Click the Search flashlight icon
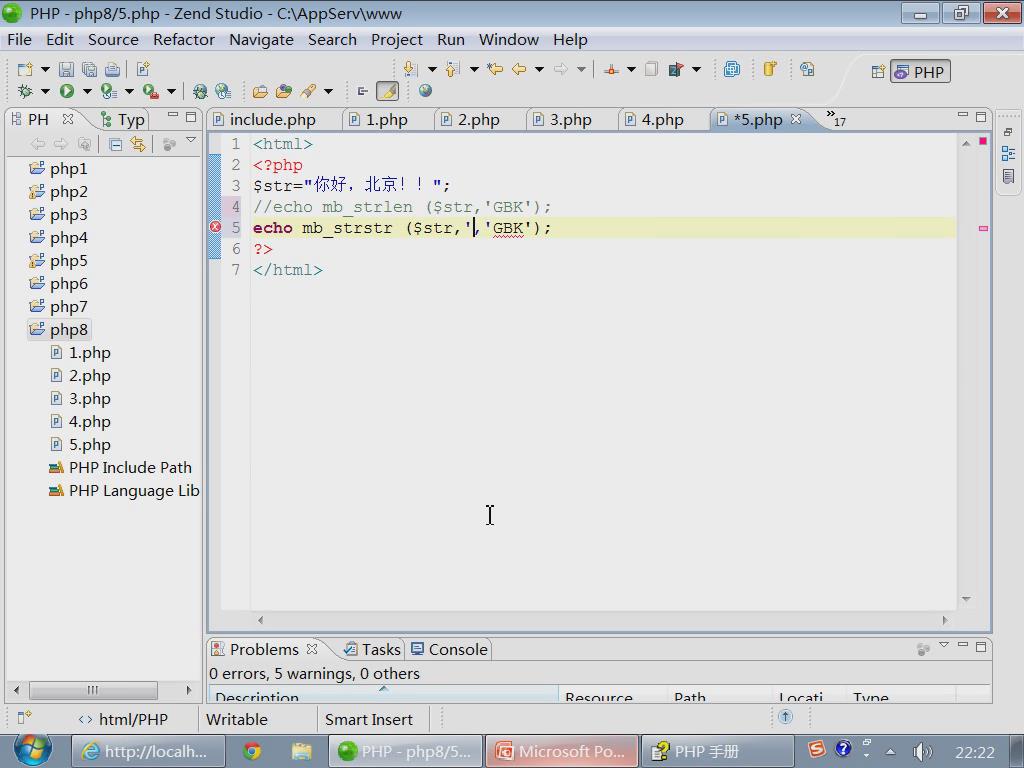The width and height of the screenshot is (1024, 768). 308,91
